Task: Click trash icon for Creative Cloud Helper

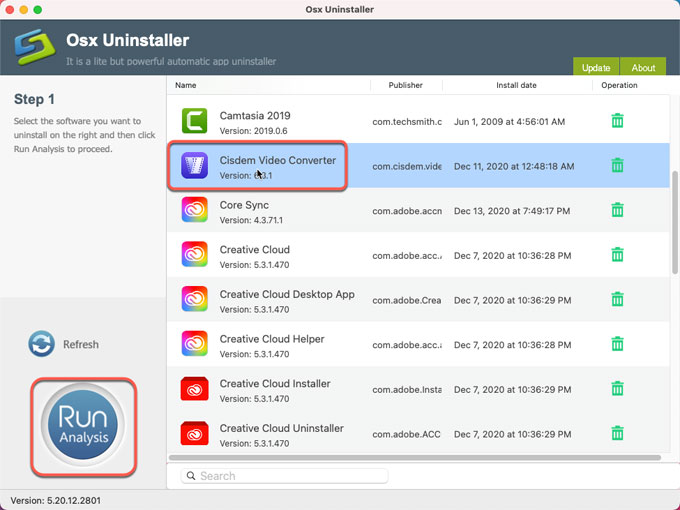Action: (617, 344)
